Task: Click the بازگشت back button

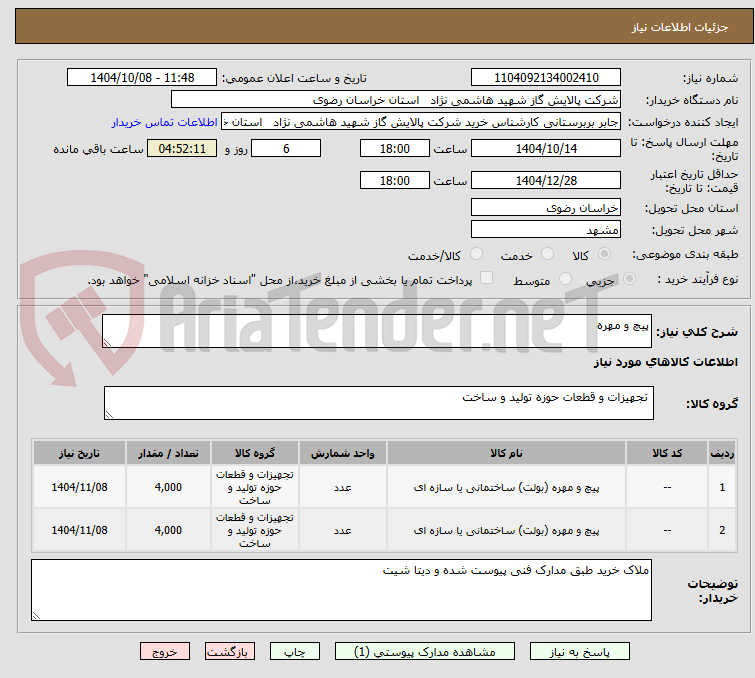Action: 230,652
